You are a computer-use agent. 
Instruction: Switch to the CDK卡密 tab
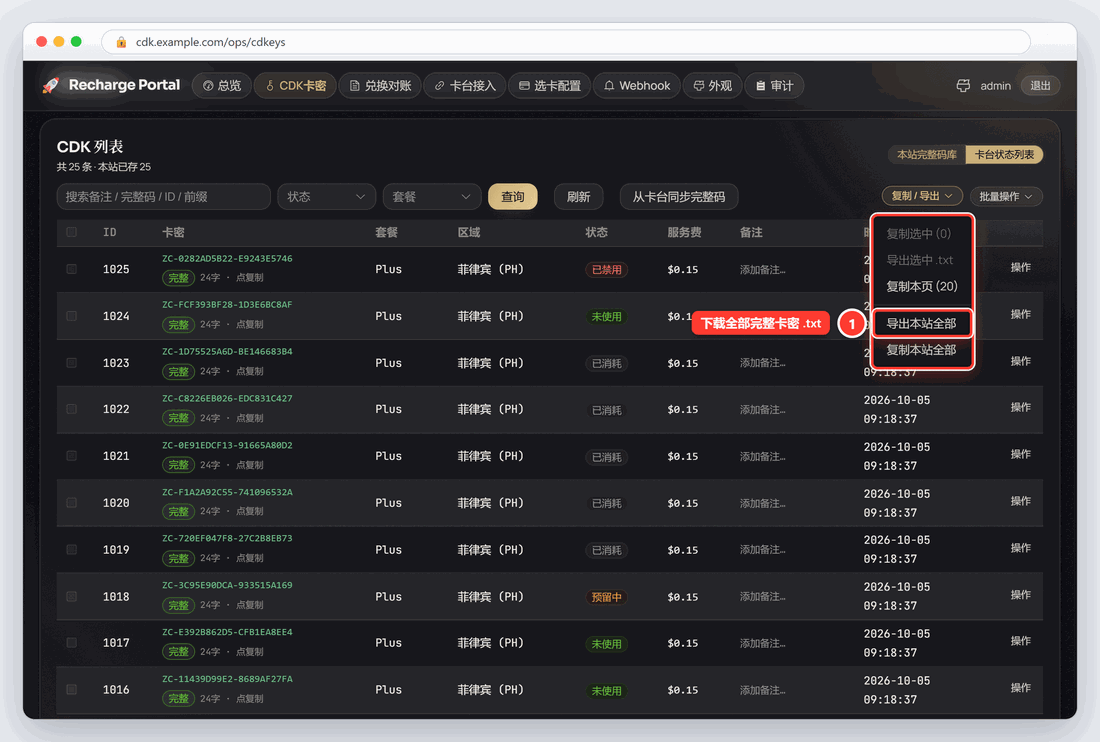(295, 86)
